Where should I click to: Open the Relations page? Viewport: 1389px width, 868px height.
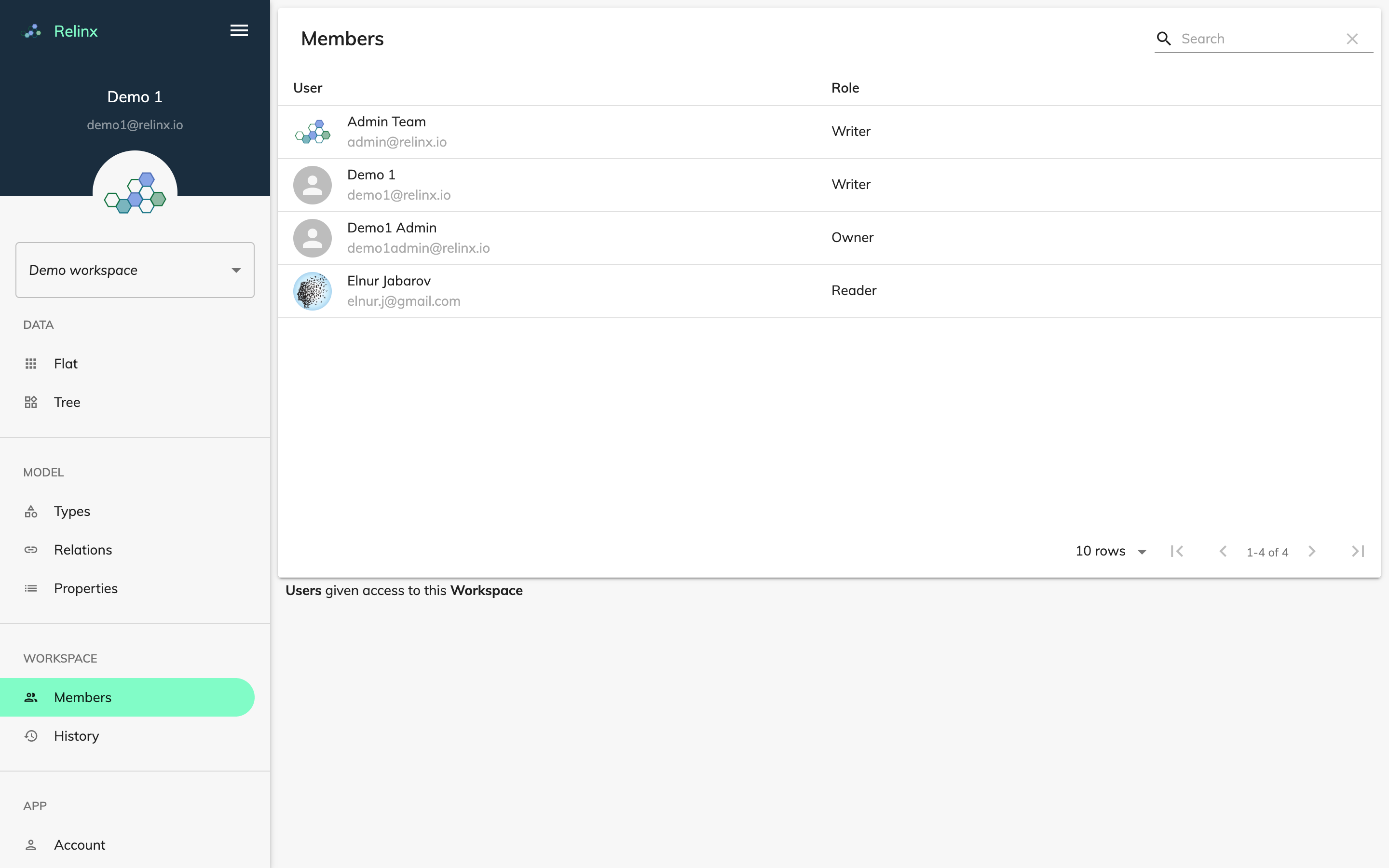pos(126,549)
